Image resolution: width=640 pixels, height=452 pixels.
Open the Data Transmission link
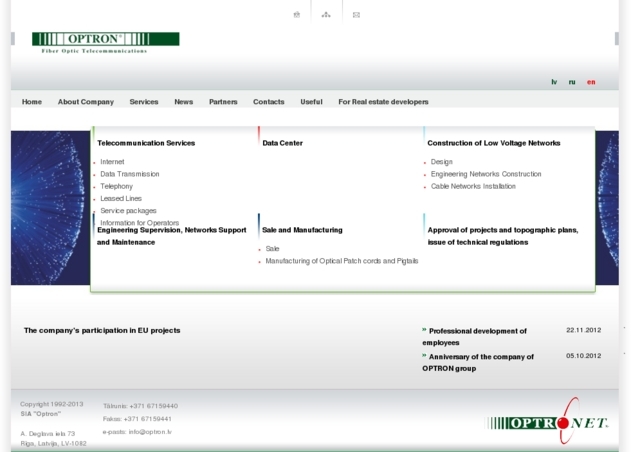pyautogui.click(x=129, y=174)
